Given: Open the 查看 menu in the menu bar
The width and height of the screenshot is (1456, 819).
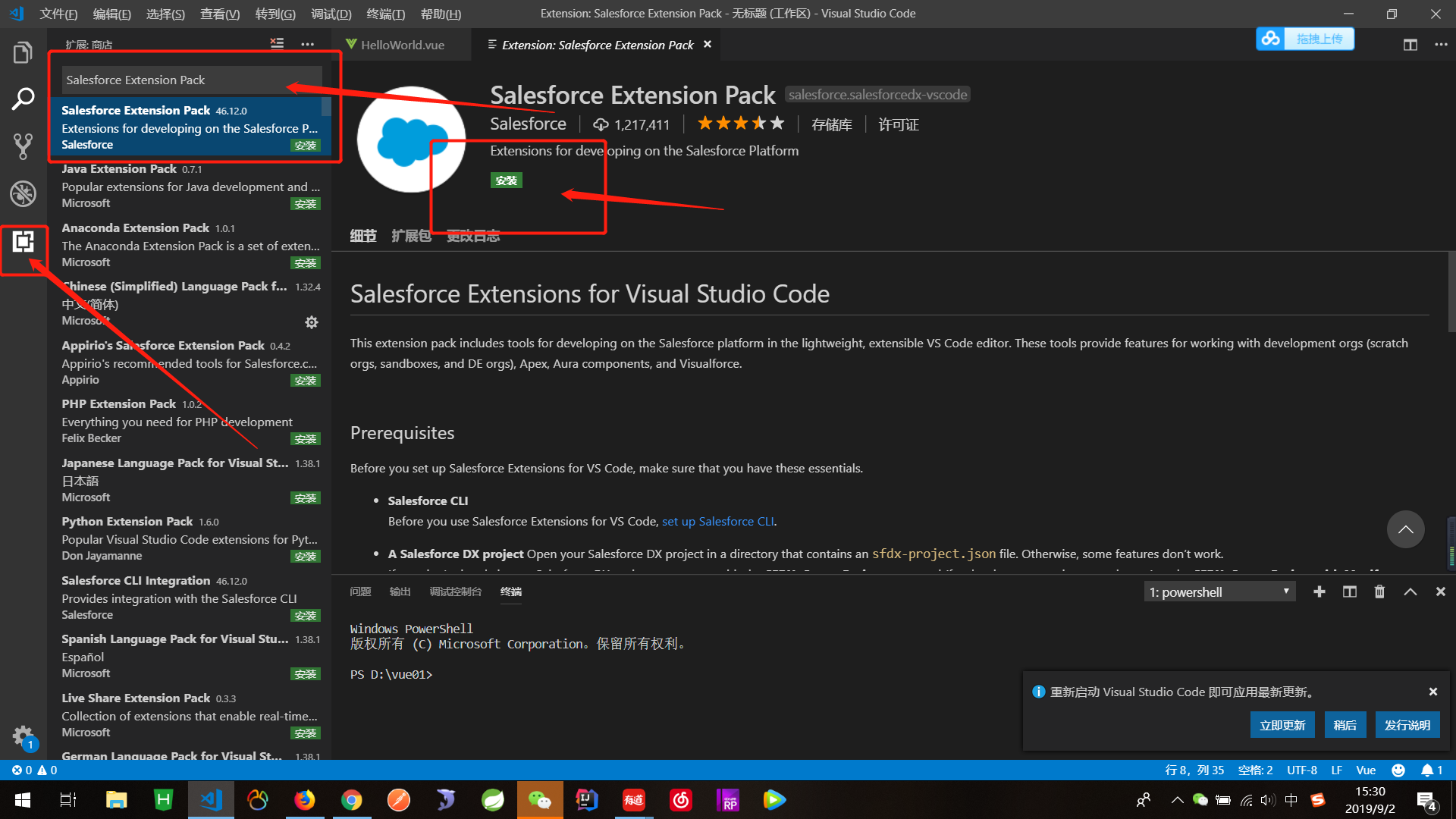Looking at the screenshot, I should [x=218, y=13].
